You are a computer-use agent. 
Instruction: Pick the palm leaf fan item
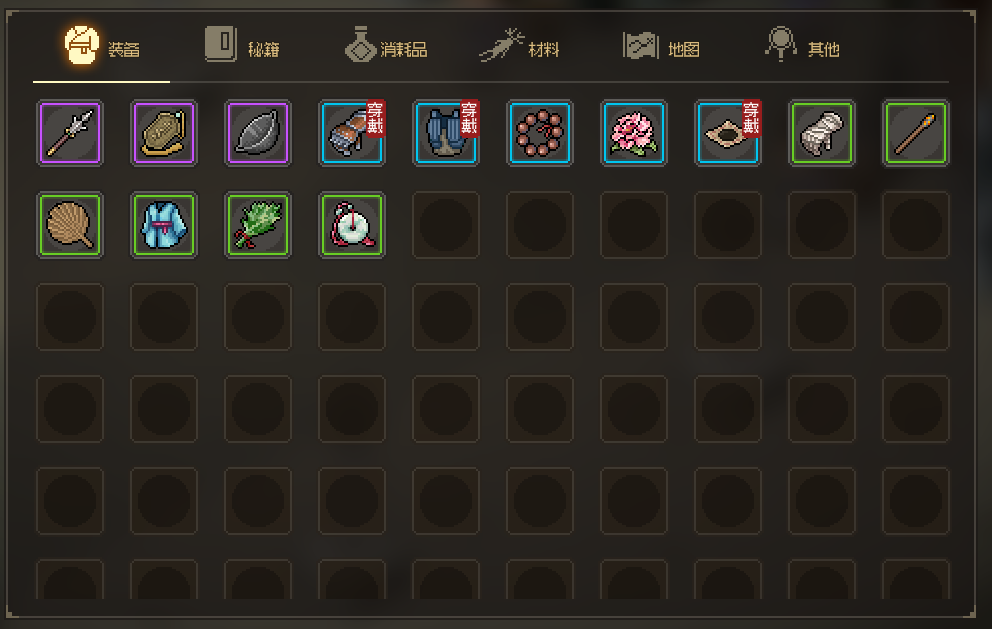coord(70,225)
